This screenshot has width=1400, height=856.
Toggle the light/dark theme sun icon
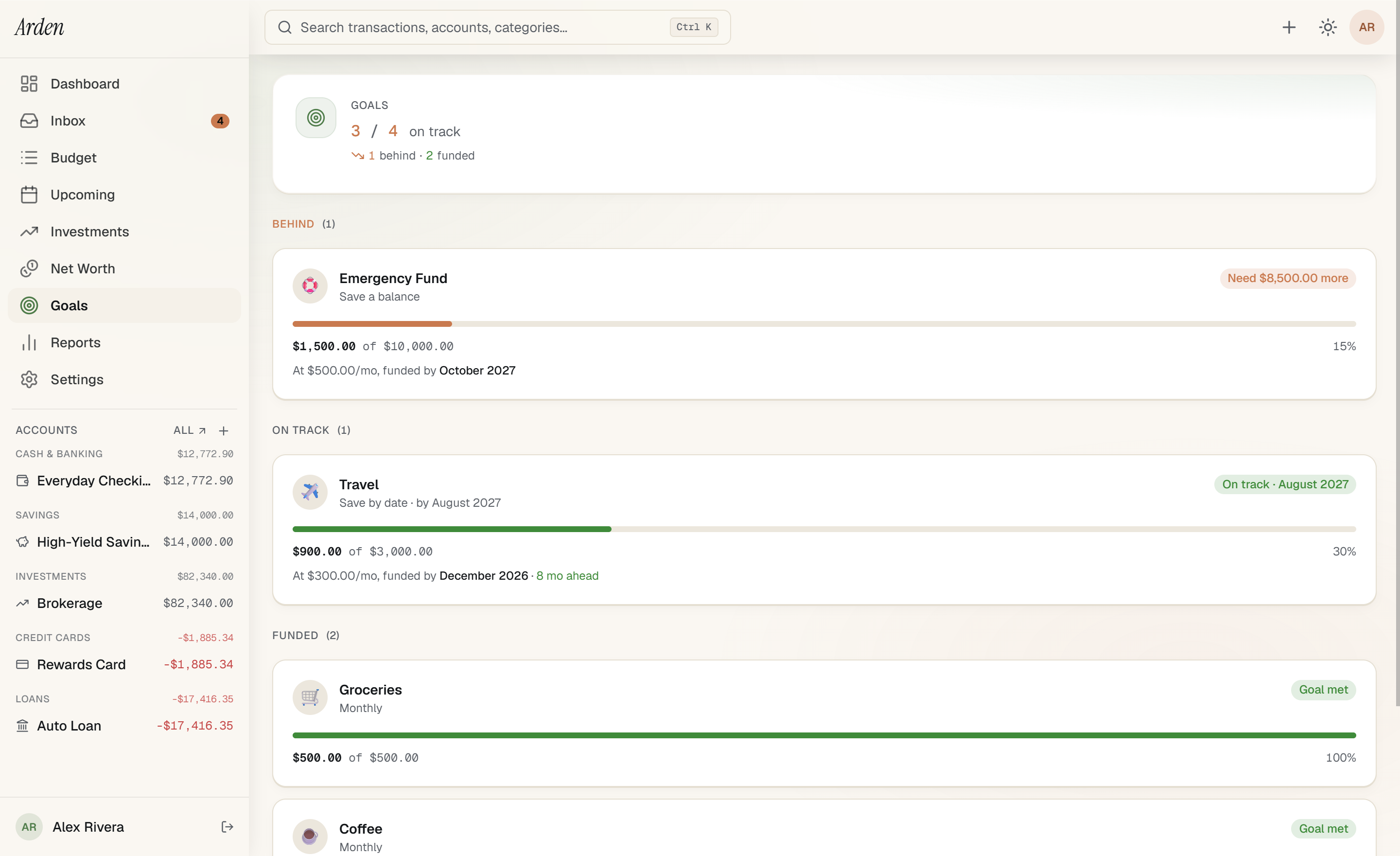[x=1327, y=27]
